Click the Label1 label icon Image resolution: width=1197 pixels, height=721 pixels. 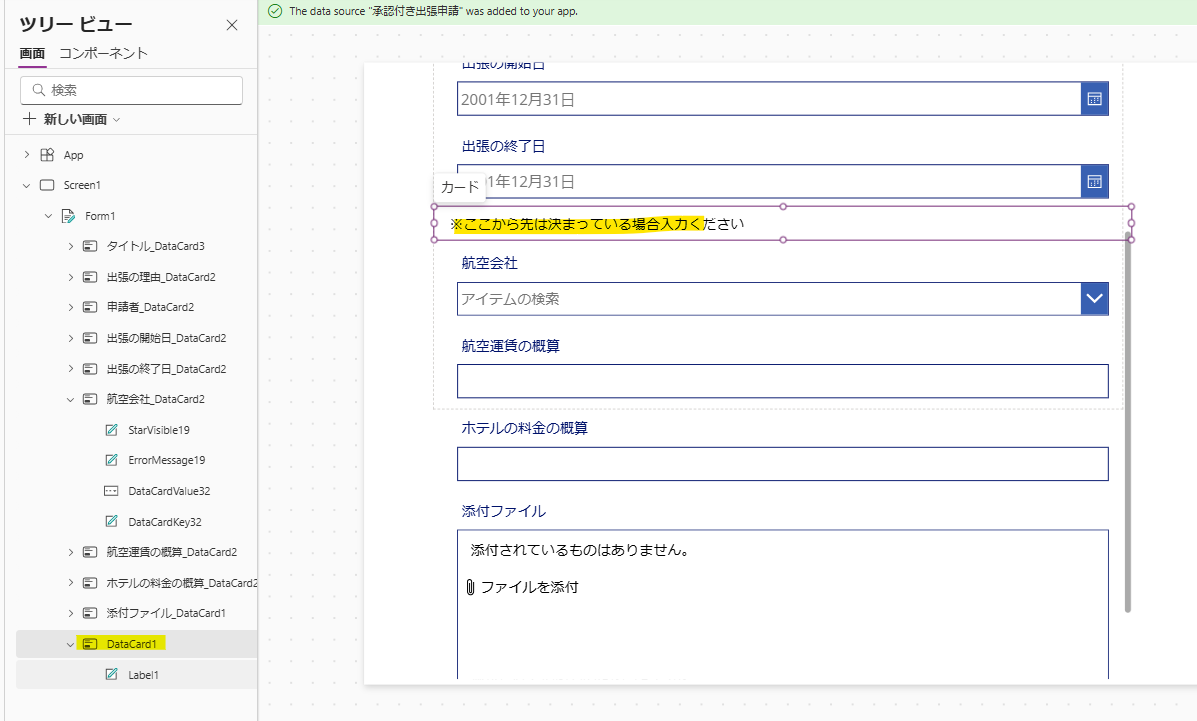point(111,674)
